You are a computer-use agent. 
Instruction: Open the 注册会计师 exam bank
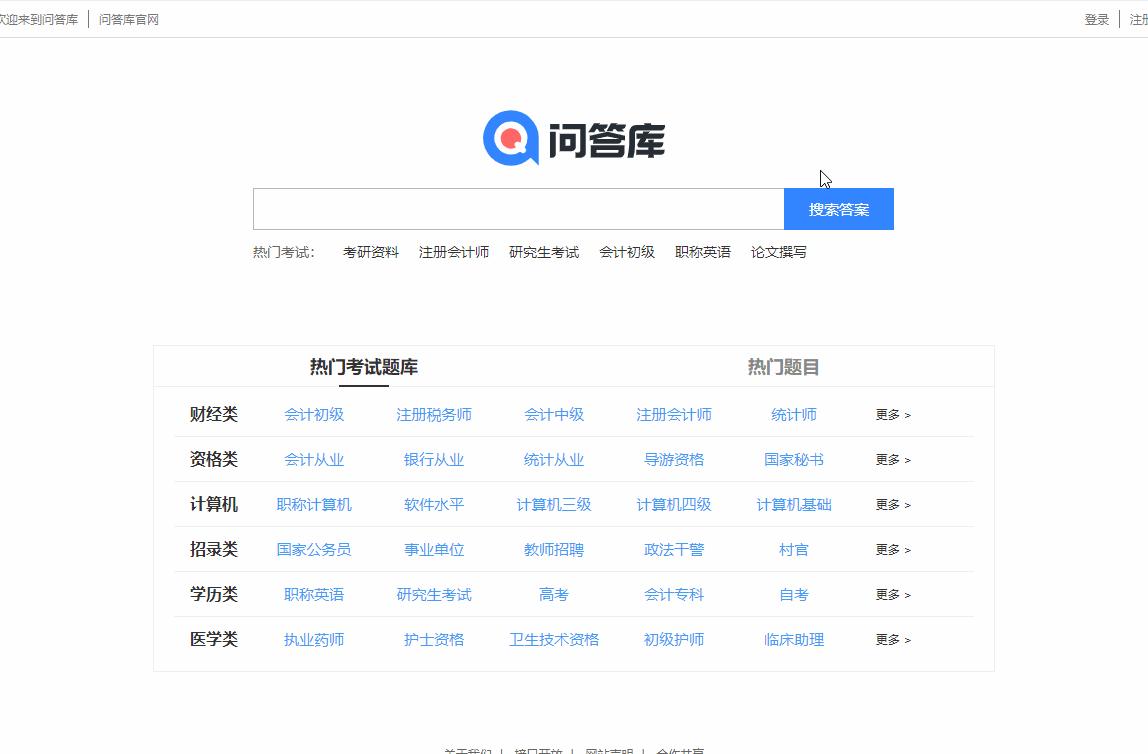point(674,414)
